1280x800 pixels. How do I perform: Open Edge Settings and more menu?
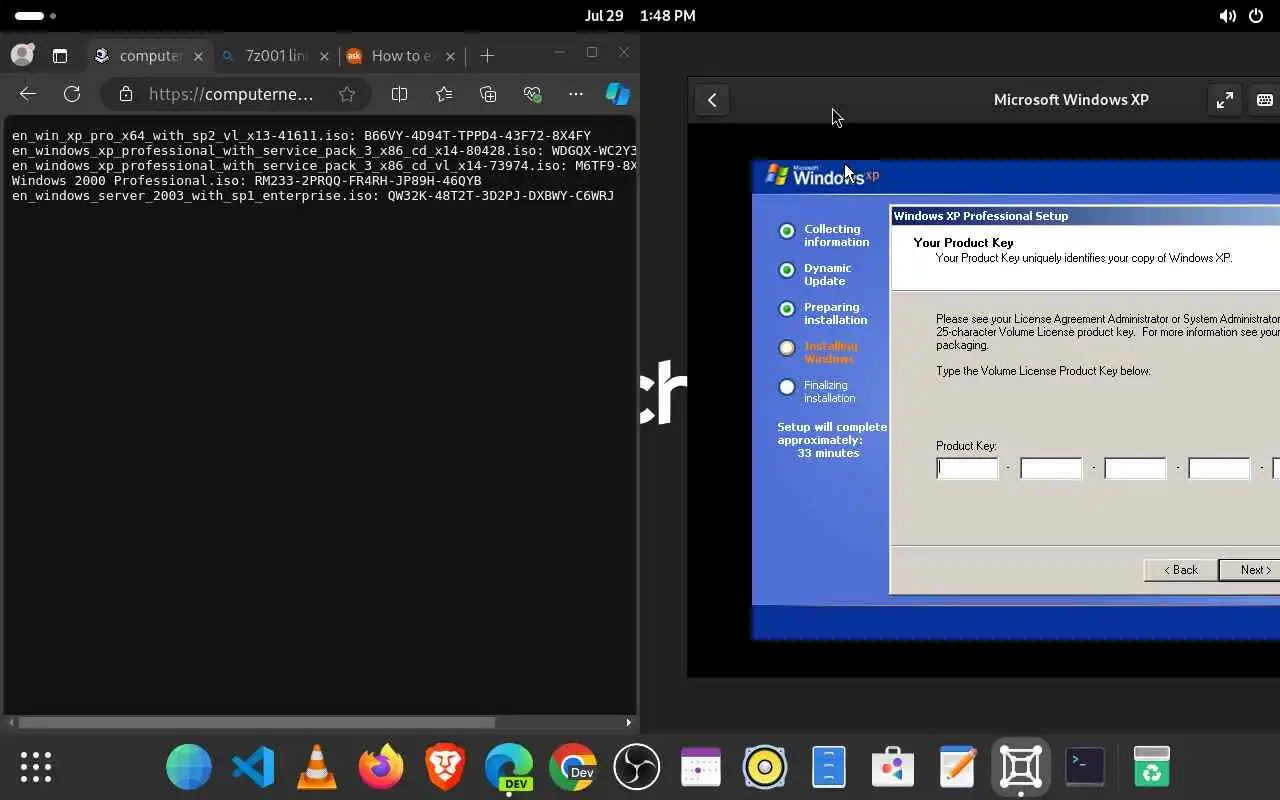[575, 94]
